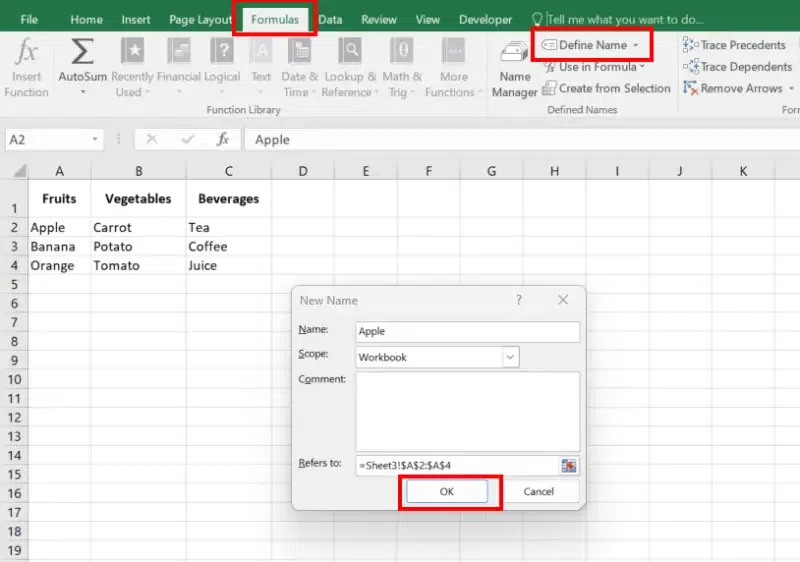Switch to the Insert tab
The image size is (800, 562).
point(136,19)
